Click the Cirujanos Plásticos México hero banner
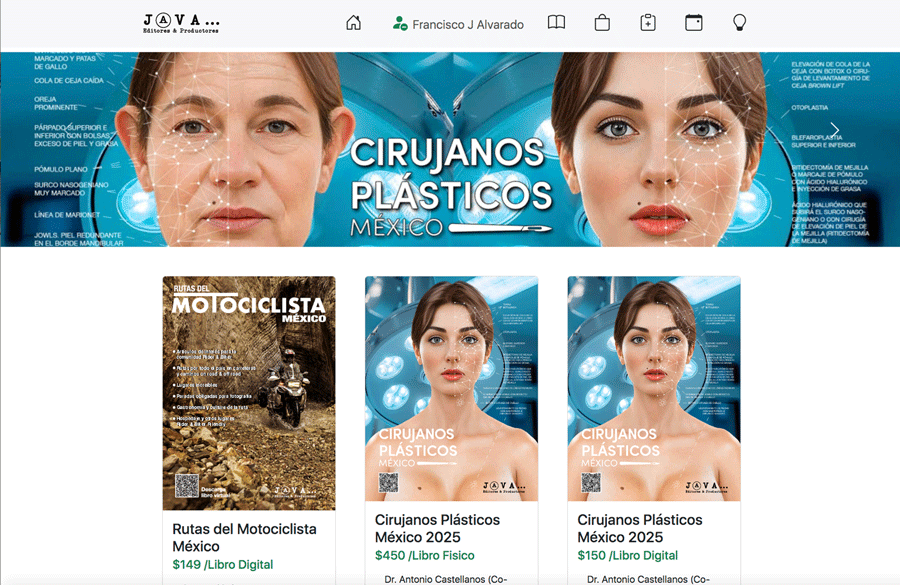Viewport: 900px width, 585px height. [x=450, y=150]
